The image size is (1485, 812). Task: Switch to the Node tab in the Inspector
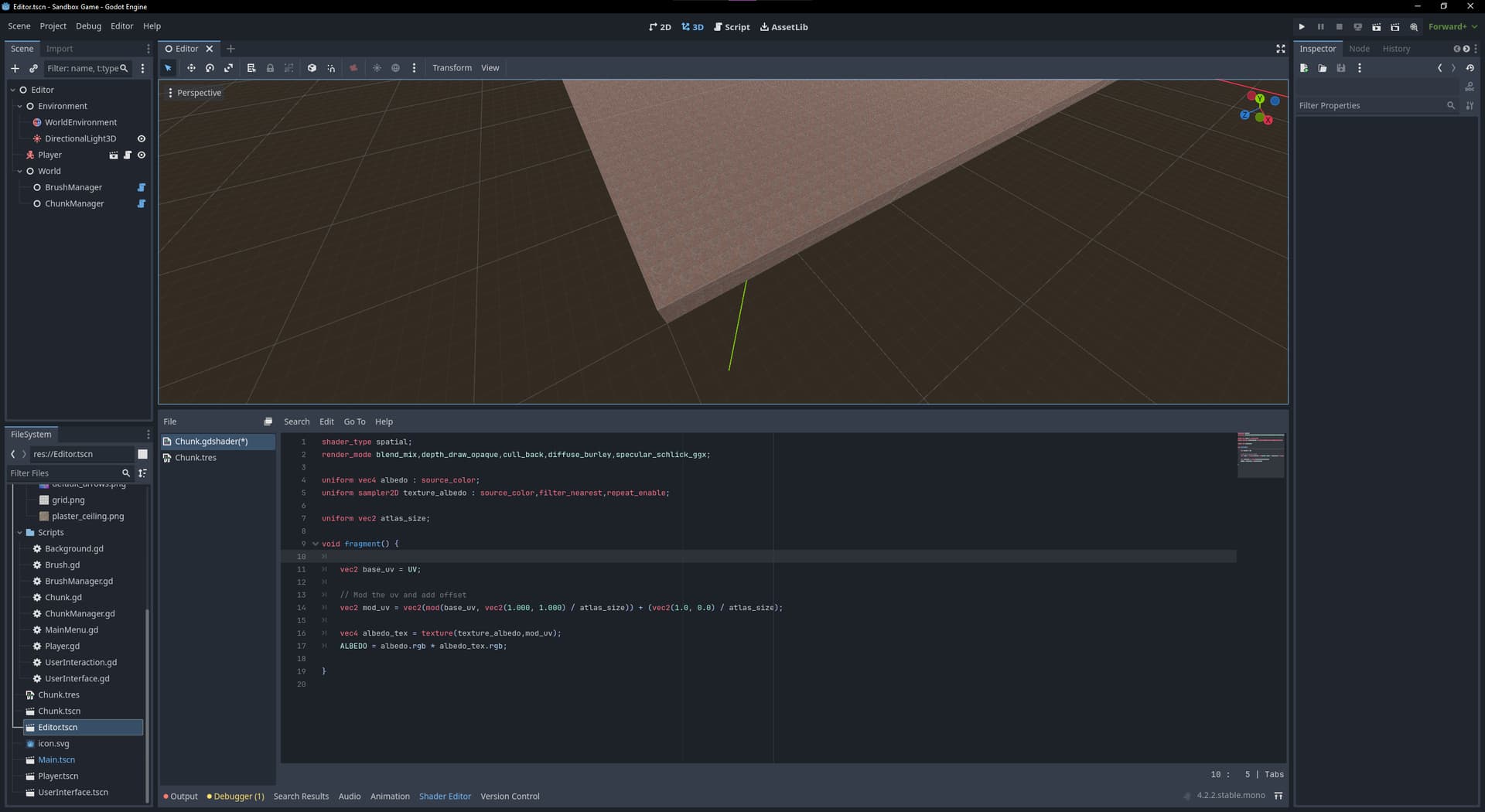click(x=1359, y=48)
